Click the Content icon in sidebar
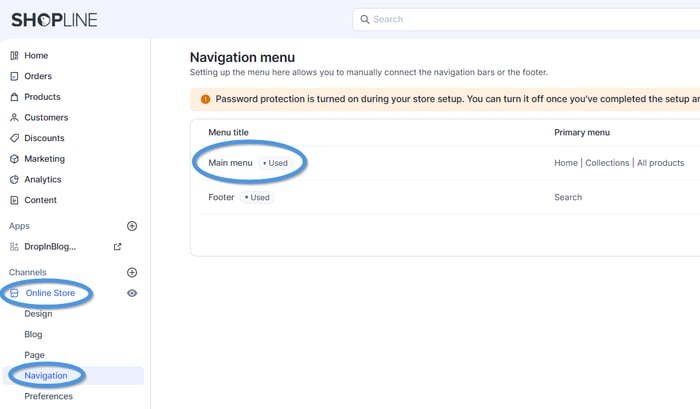 pyautogui.click(x=14, y=200)
